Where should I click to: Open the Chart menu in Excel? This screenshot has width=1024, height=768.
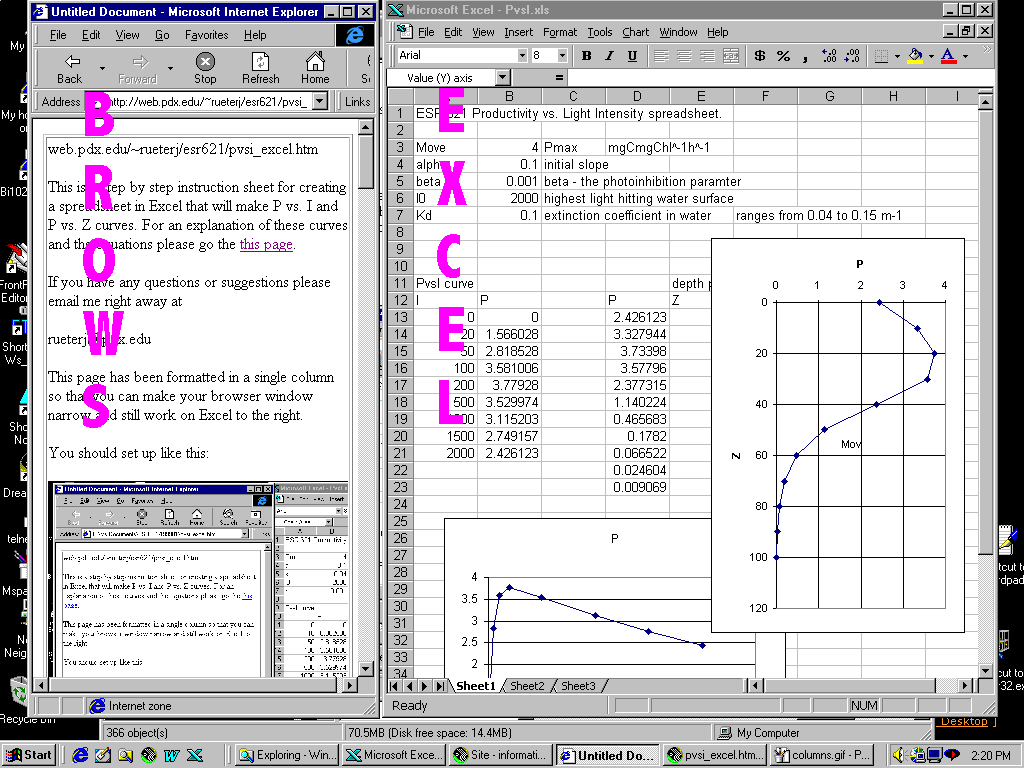[635, 32]
